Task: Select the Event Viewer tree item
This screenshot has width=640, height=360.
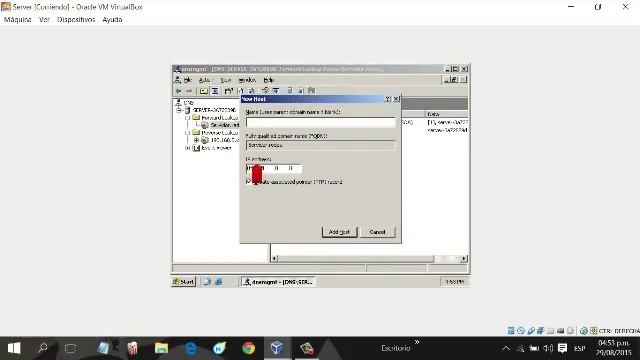Action: coord(216,148)
